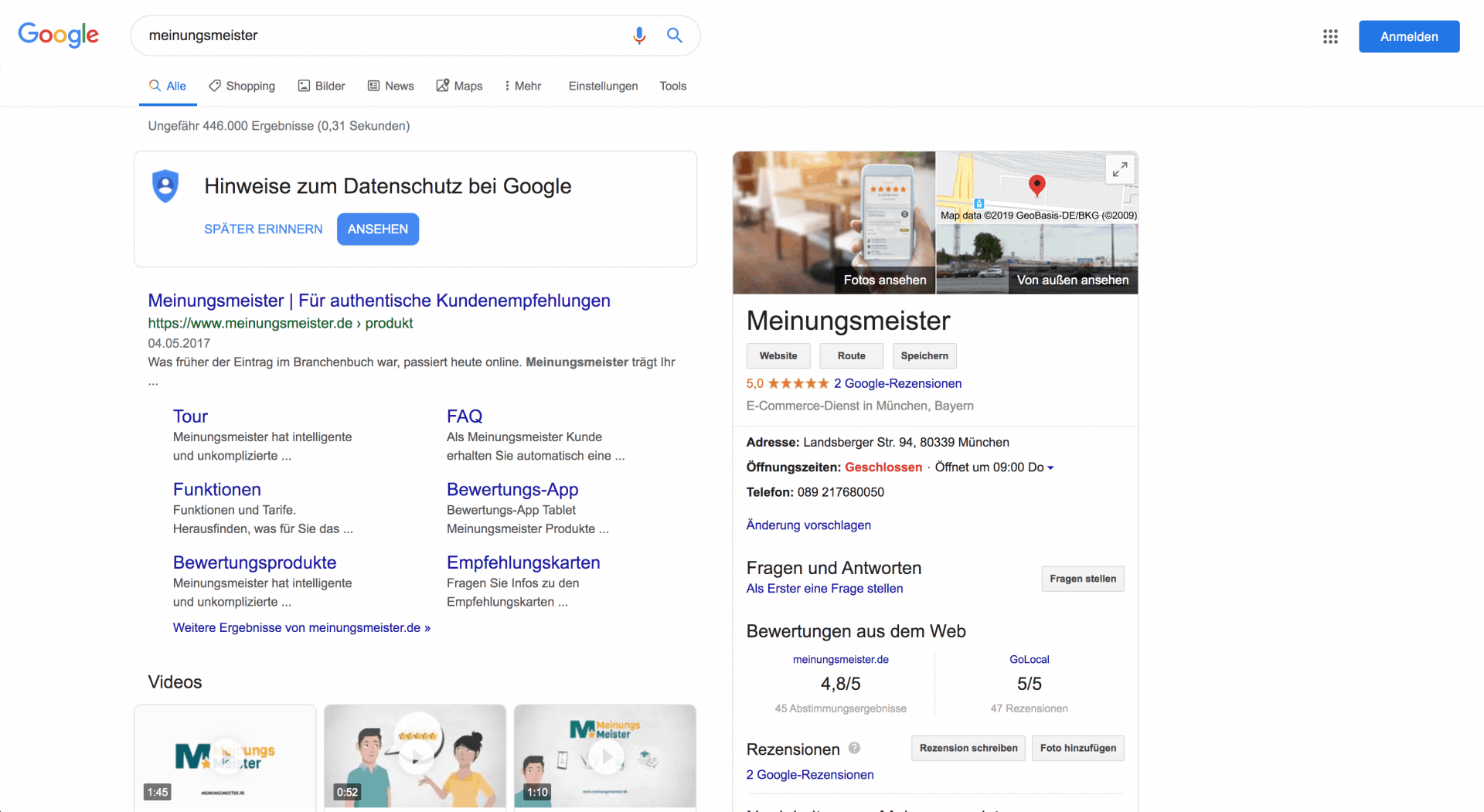Open the Bewertungsprodukte sitelink
The height and width of the screenshot is (812, 1484).
point(255,562)
